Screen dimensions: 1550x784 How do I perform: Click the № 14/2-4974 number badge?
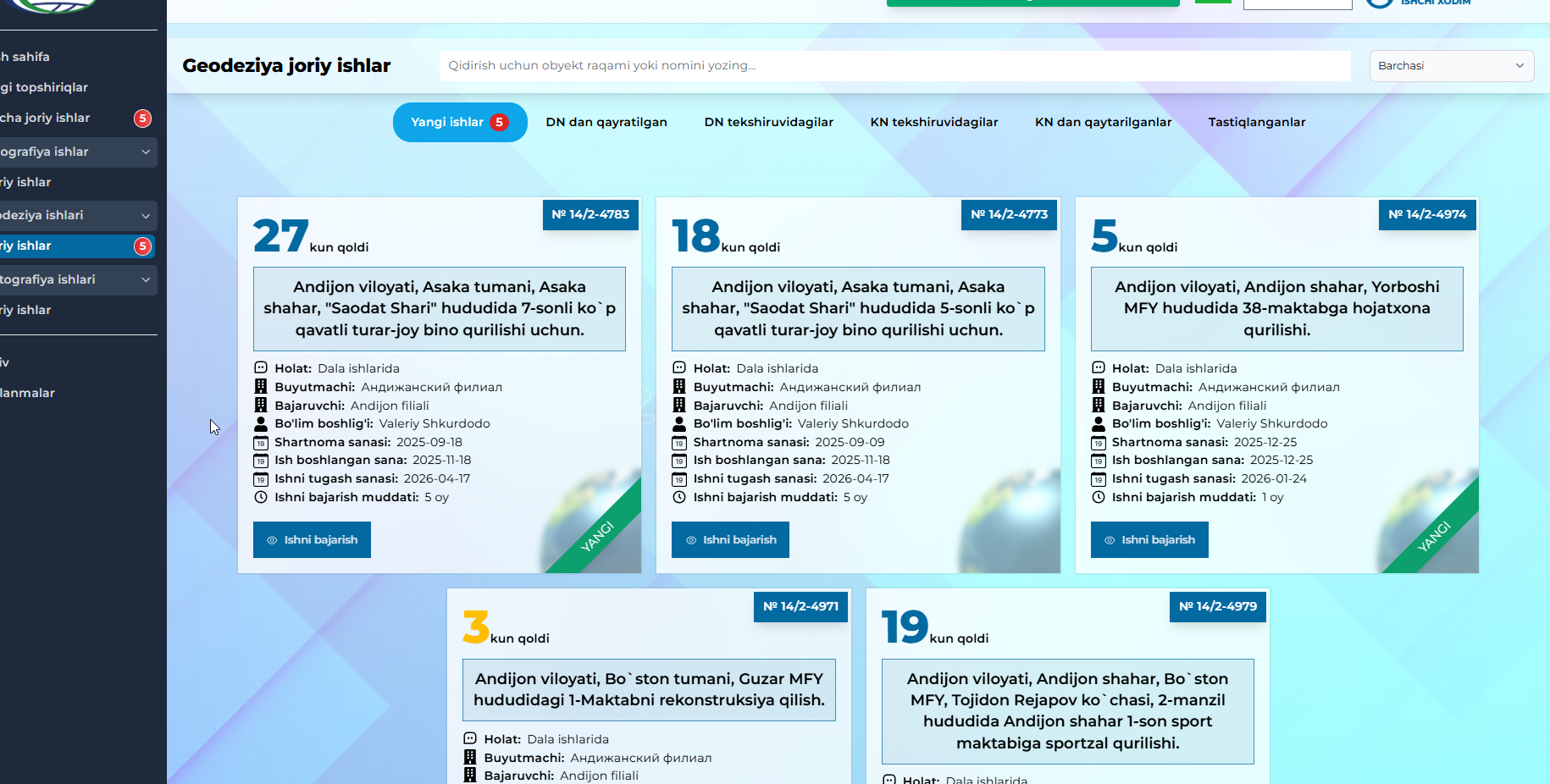1427,214
